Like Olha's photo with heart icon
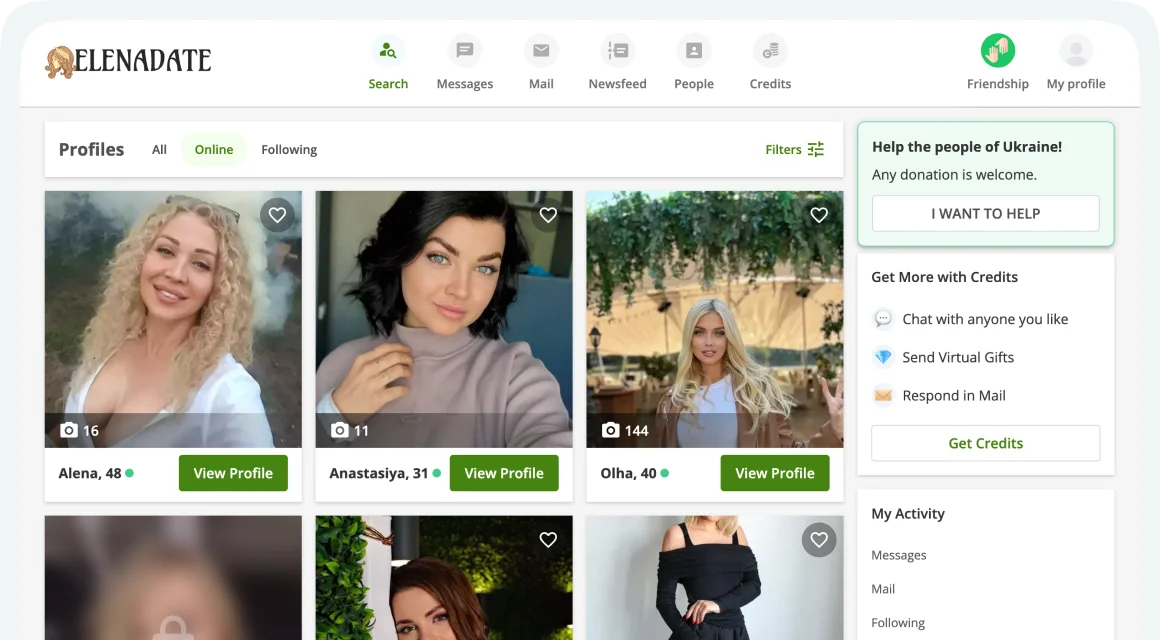Screen dimensions: 1160x640 pos(819,215)
